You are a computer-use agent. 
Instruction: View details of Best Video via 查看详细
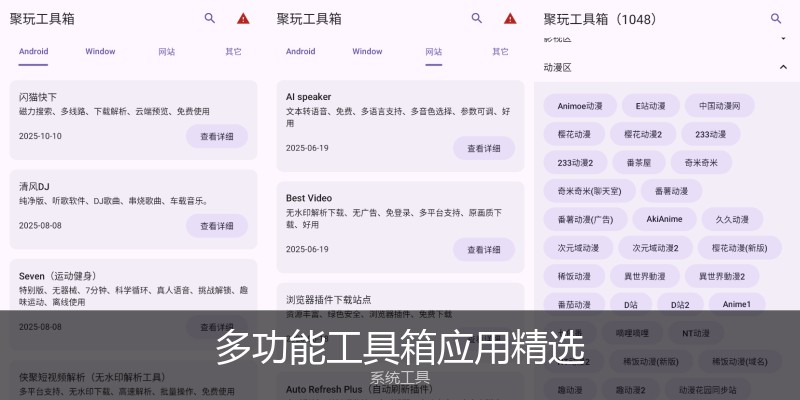tap(484, 249)
